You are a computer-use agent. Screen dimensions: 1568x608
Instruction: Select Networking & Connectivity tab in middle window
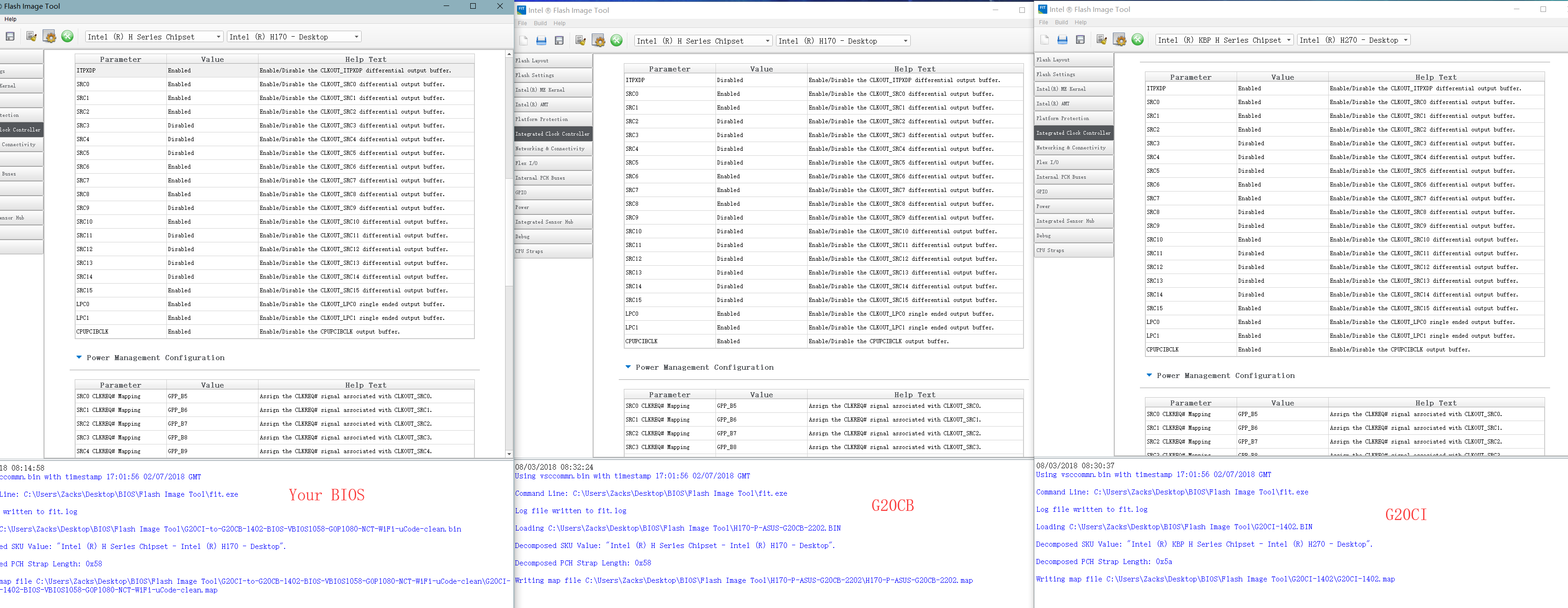click(553, 148)
